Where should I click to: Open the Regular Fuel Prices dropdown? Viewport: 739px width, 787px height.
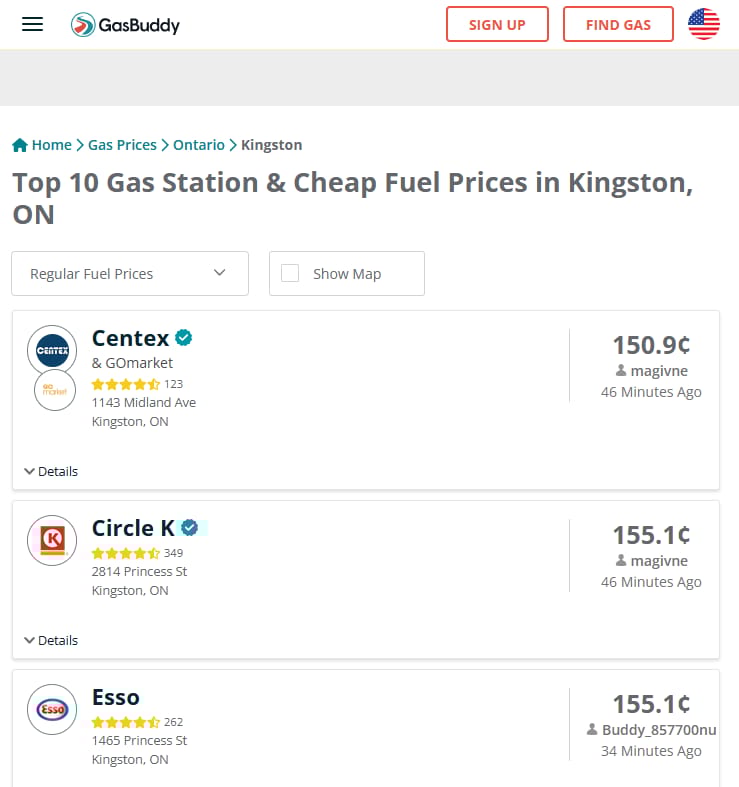point(130,273)
